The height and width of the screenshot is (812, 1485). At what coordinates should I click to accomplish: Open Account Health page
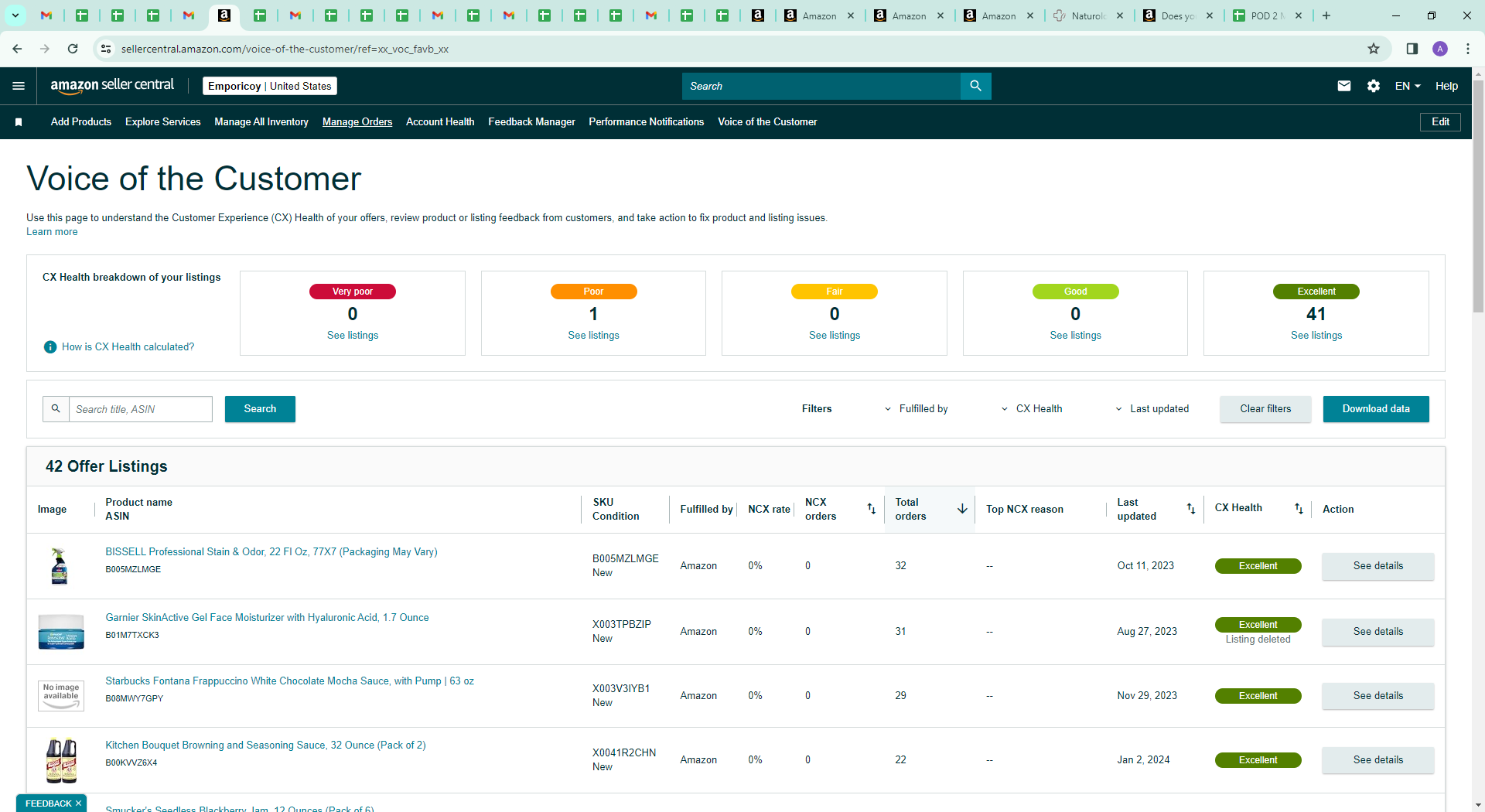440,122
